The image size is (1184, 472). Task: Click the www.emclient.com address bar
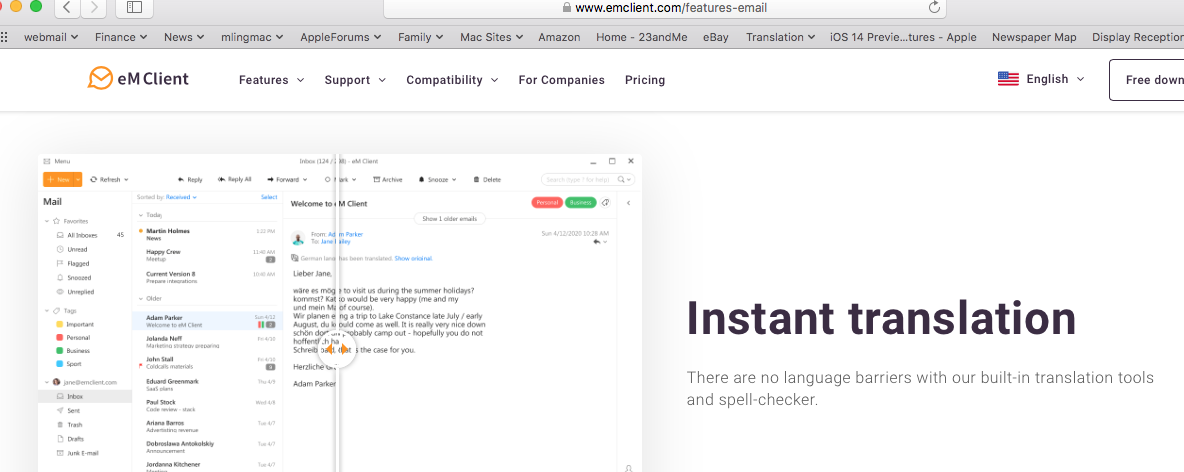pyautogui.click(x=664, y=8)
